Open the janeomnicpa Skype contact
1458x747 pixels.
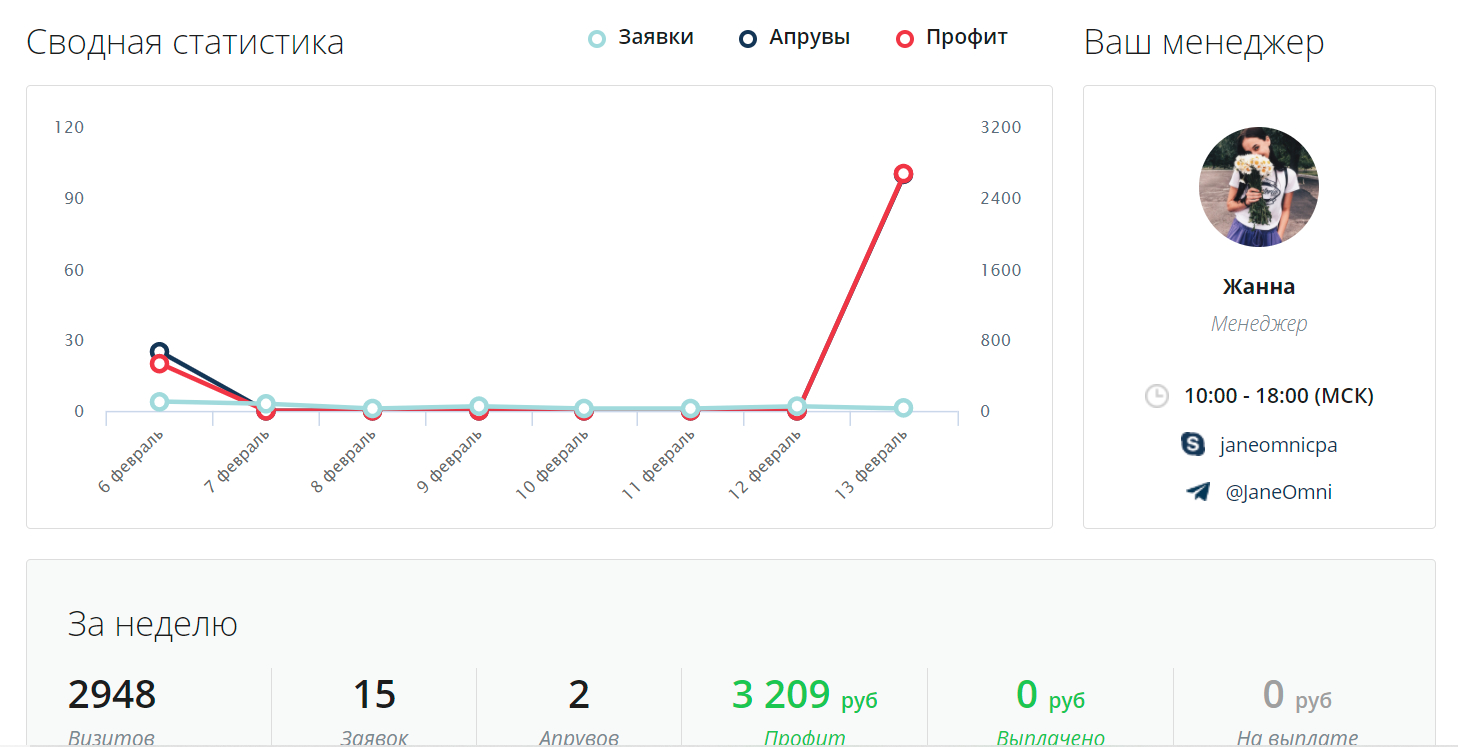tap(1278, 445)
